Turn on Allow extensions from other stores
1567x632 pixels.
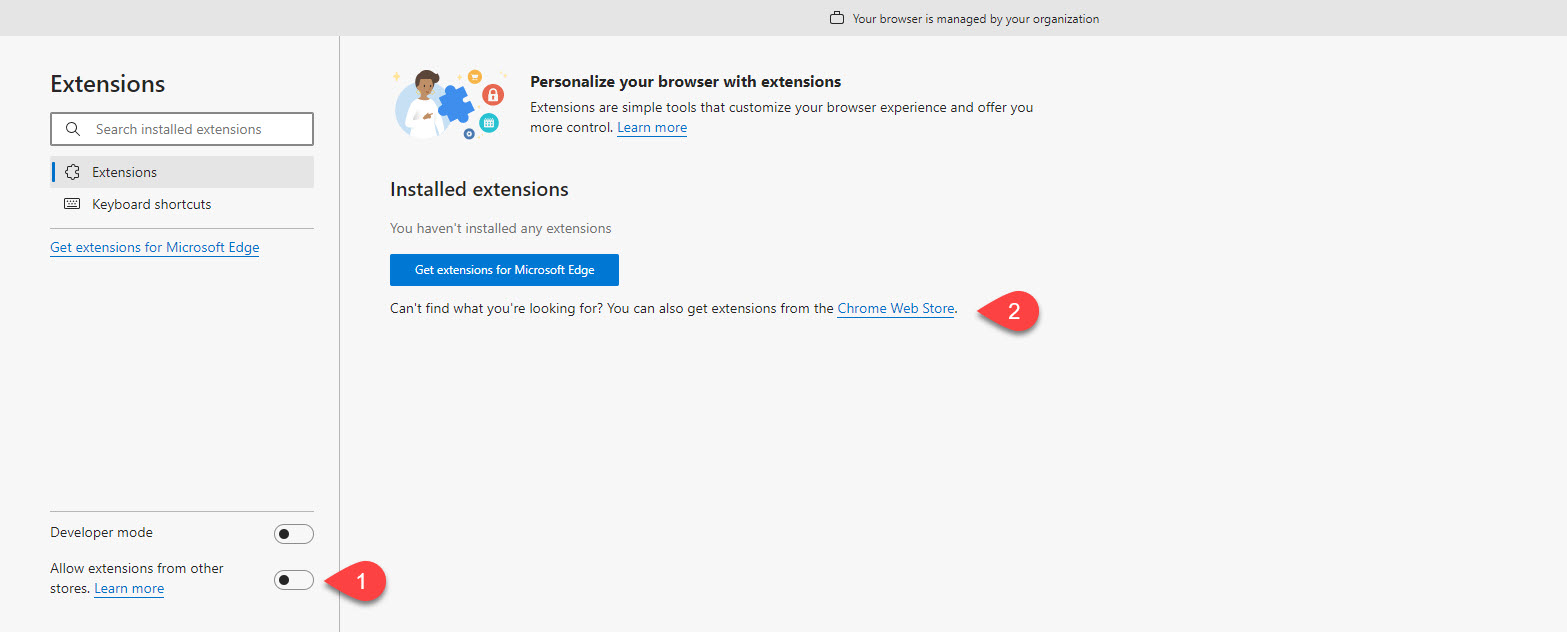click(x=293, y=580)
